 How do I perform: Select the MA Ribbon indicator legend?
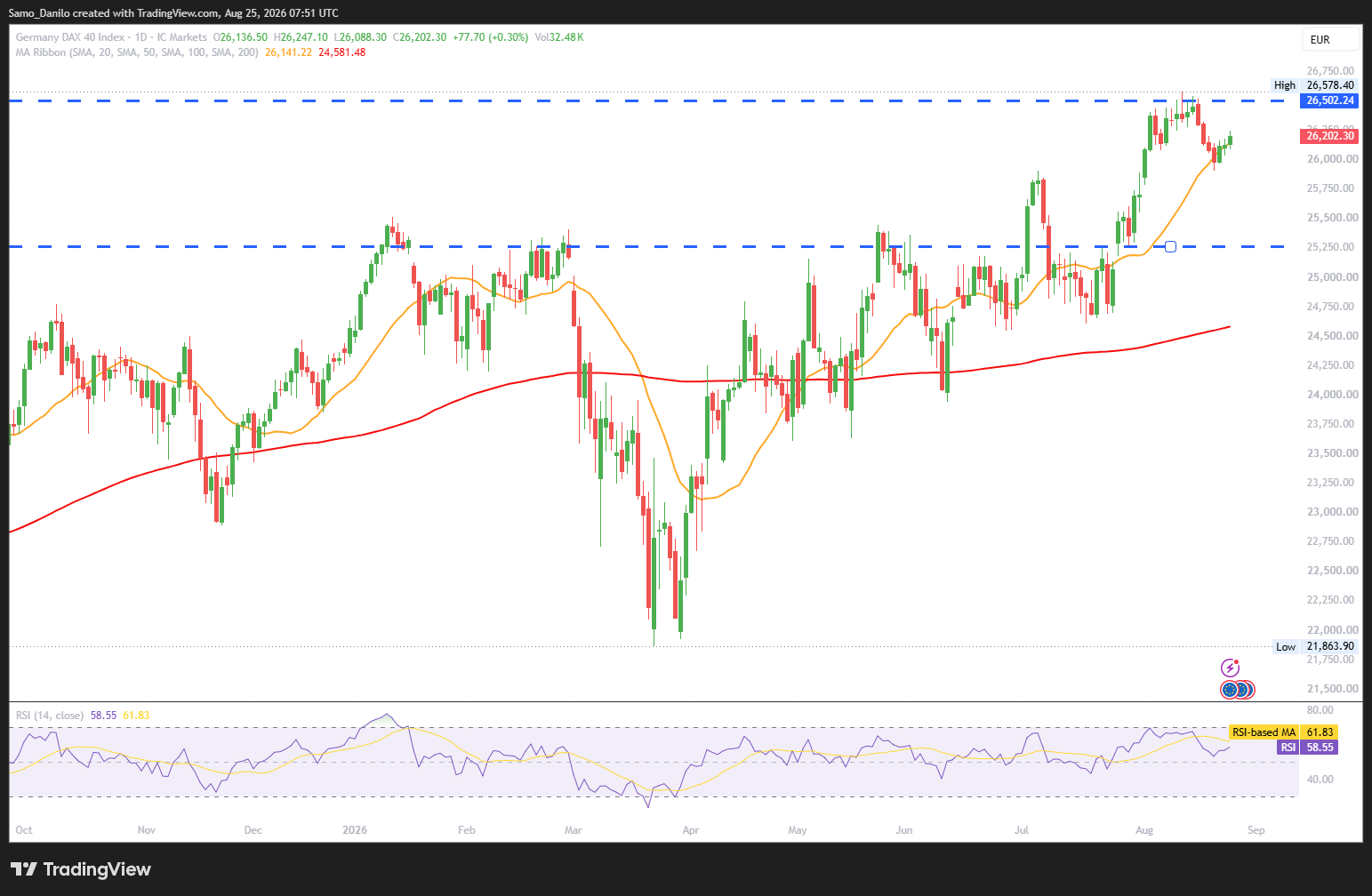pos(137,52)
